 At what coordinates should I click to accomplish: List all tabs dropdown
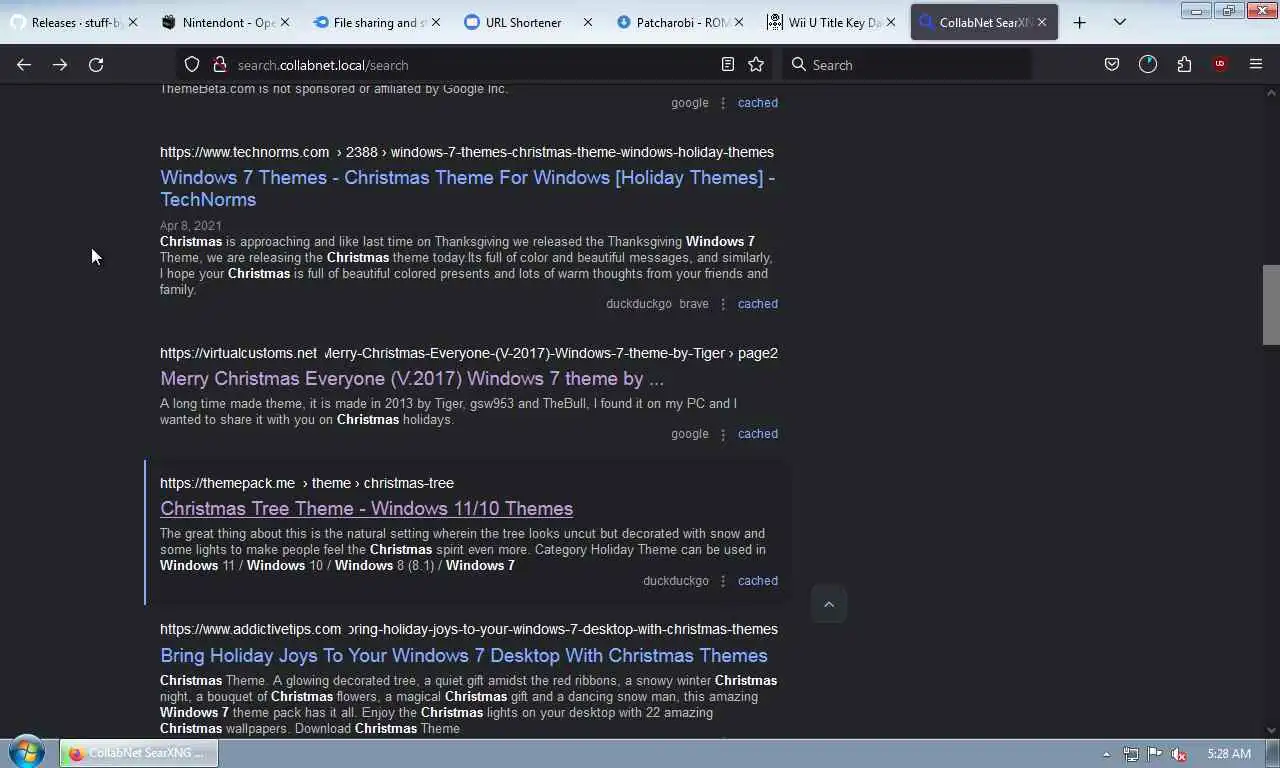pos(1120,22)
